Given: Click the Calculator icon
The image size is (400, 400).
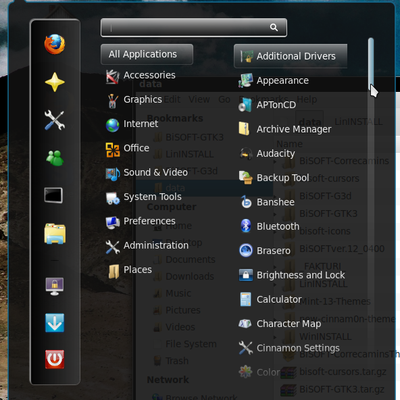Looking at the screenshot, I should tap(246, 299).
